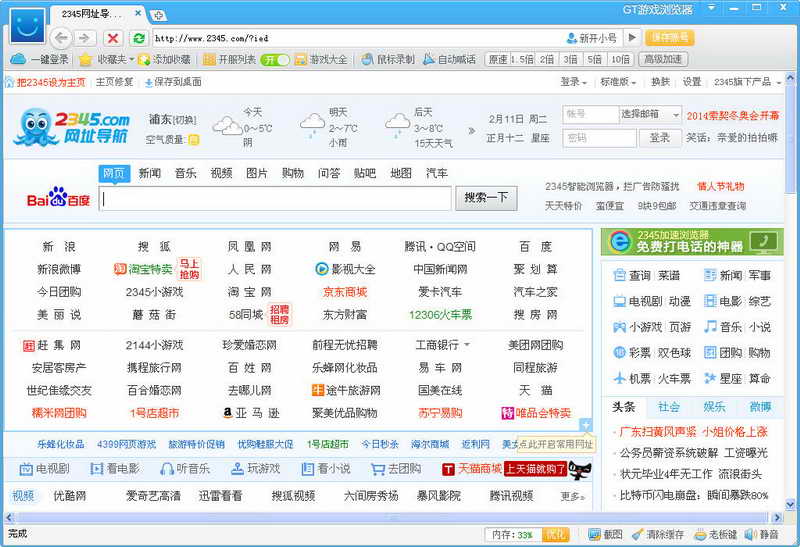Screen dimensions: 800x547
Task: Click 截图 screenshot icon in status bar
Action: pyautogui.click(x=594, y=534)
